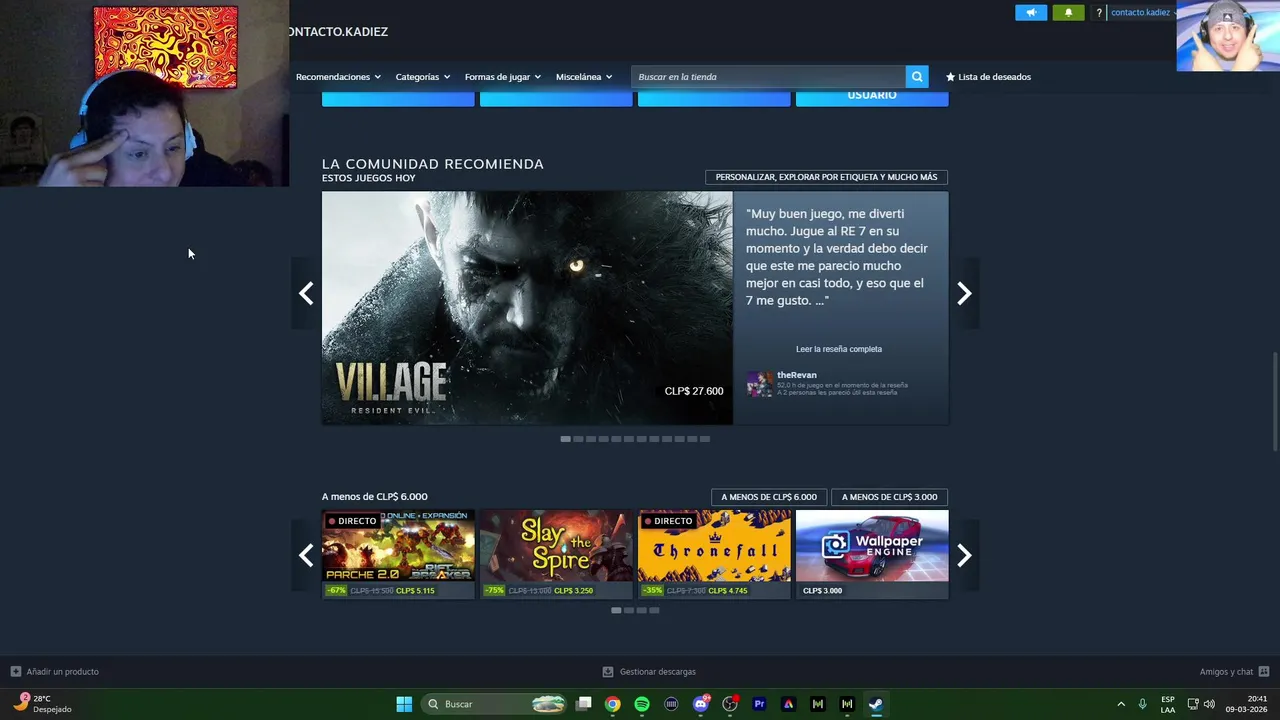This screenshot has height=720, width=1280.
Task: Click the blue announcements megaphone icon
Action: point(1031,13)
